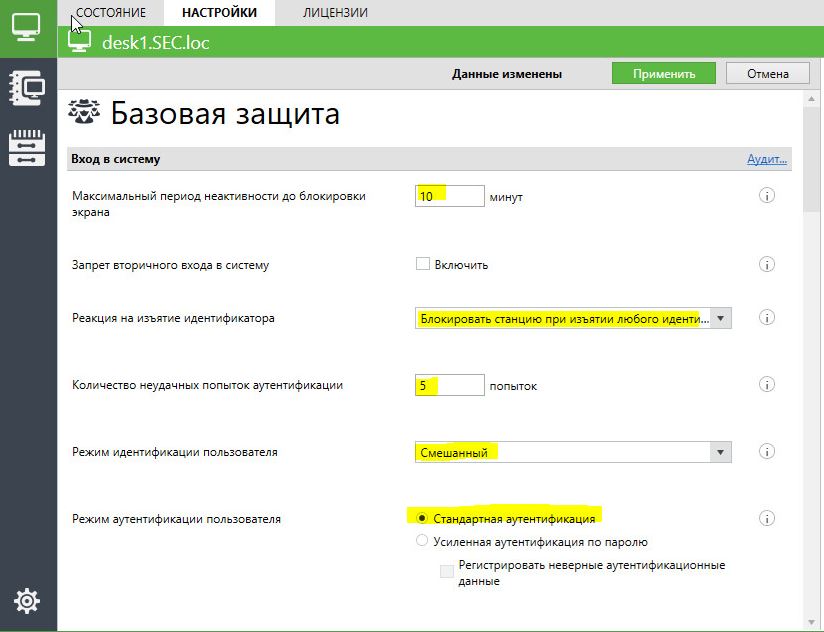824x632 pixels.
Task: Open the gear settings icon in the sidebar
Action: click(27, 601)
